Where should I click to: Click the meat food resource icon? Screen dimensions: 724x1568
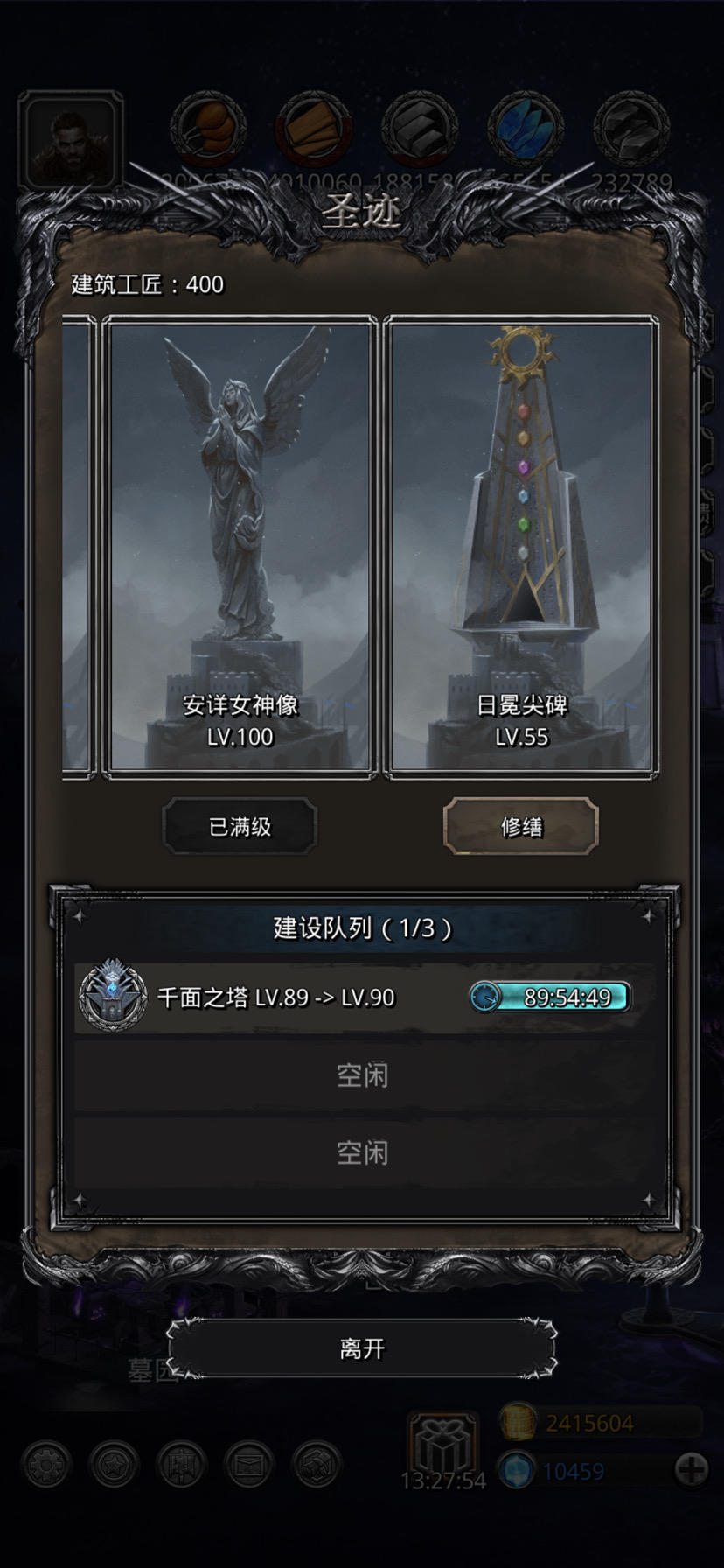tap(208, 129)
